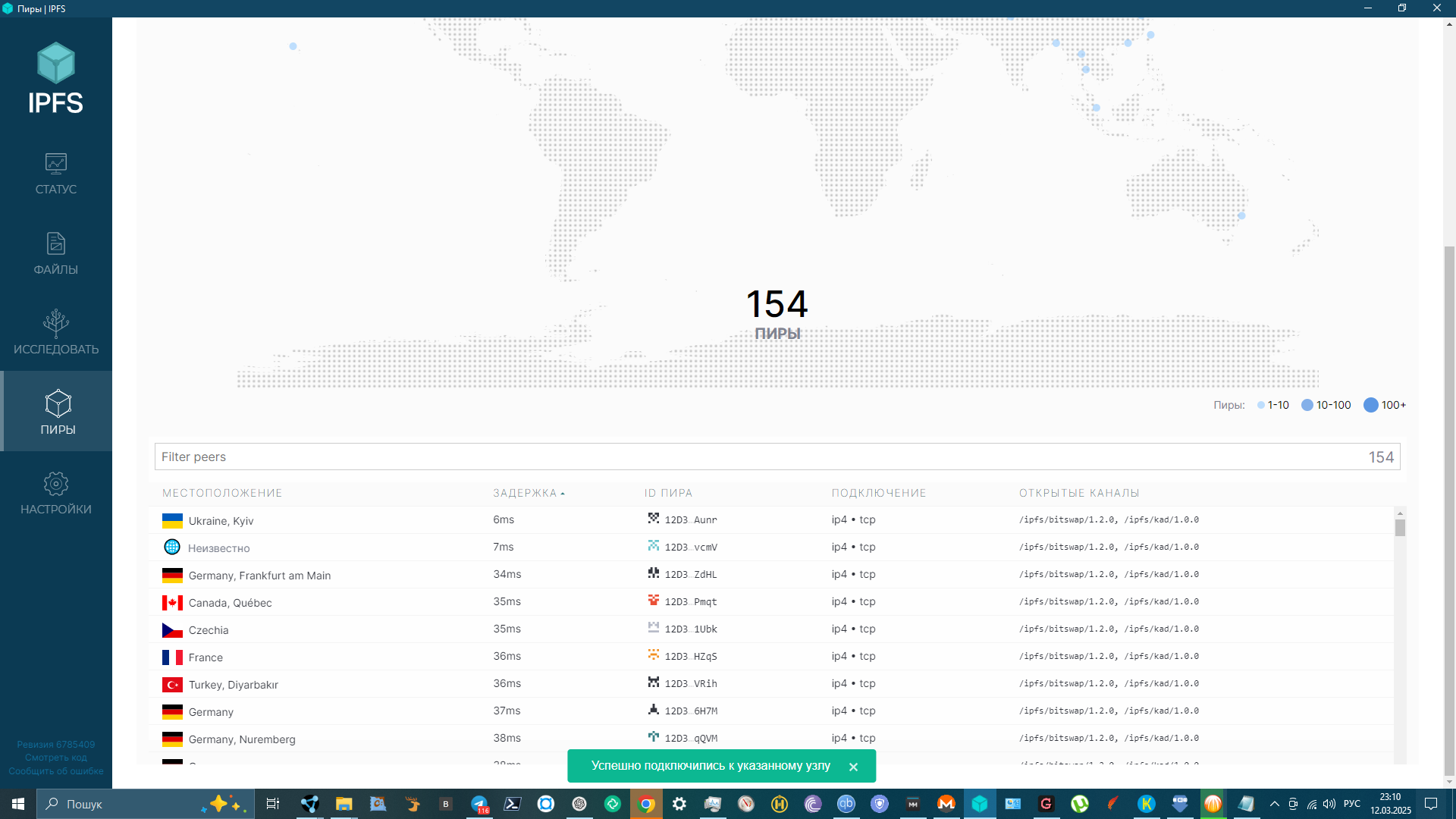
Task: Show hidden system tray icons
Action: click(1274, 804)
